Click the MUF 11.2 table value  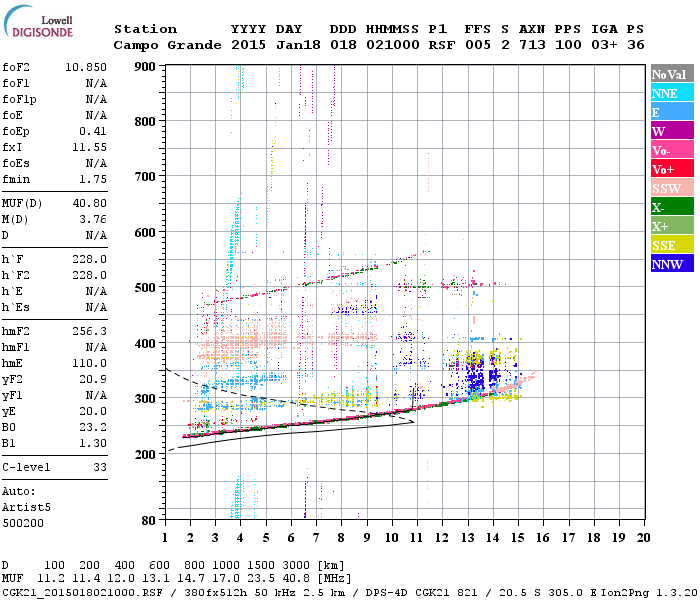pyautogui.click(x=51, y=579)
